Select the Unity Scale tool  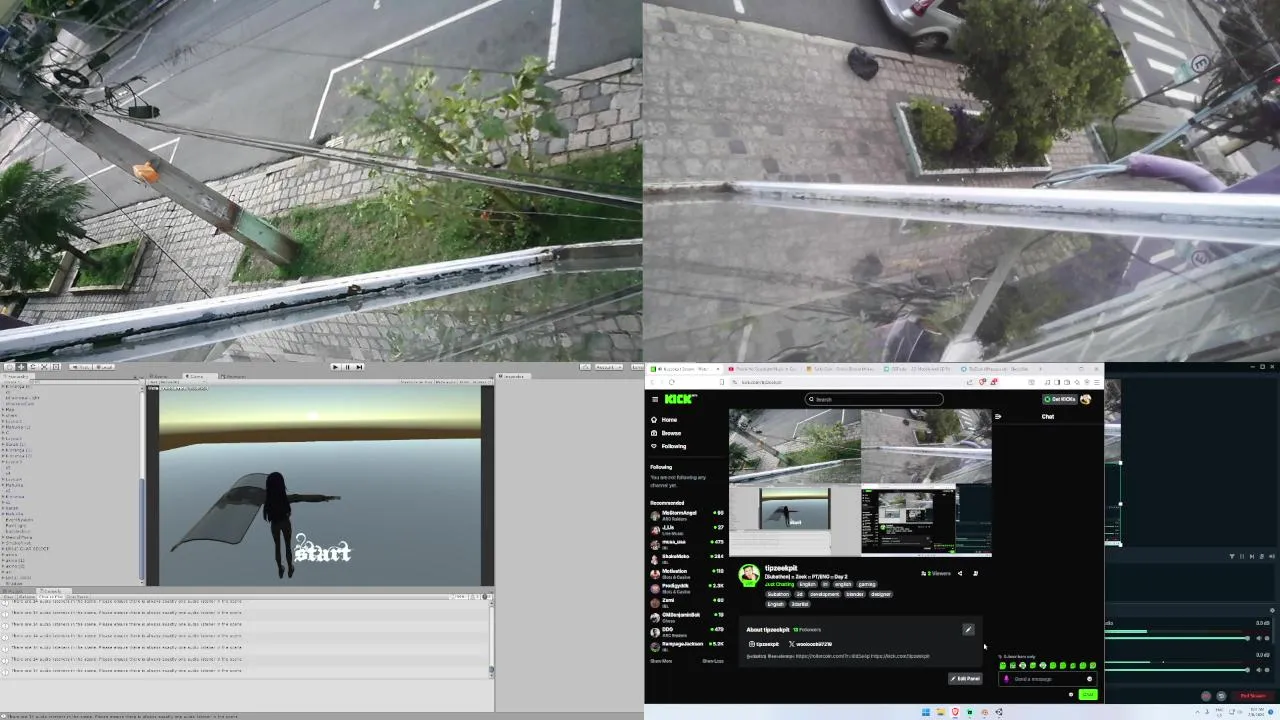(44, 367)
